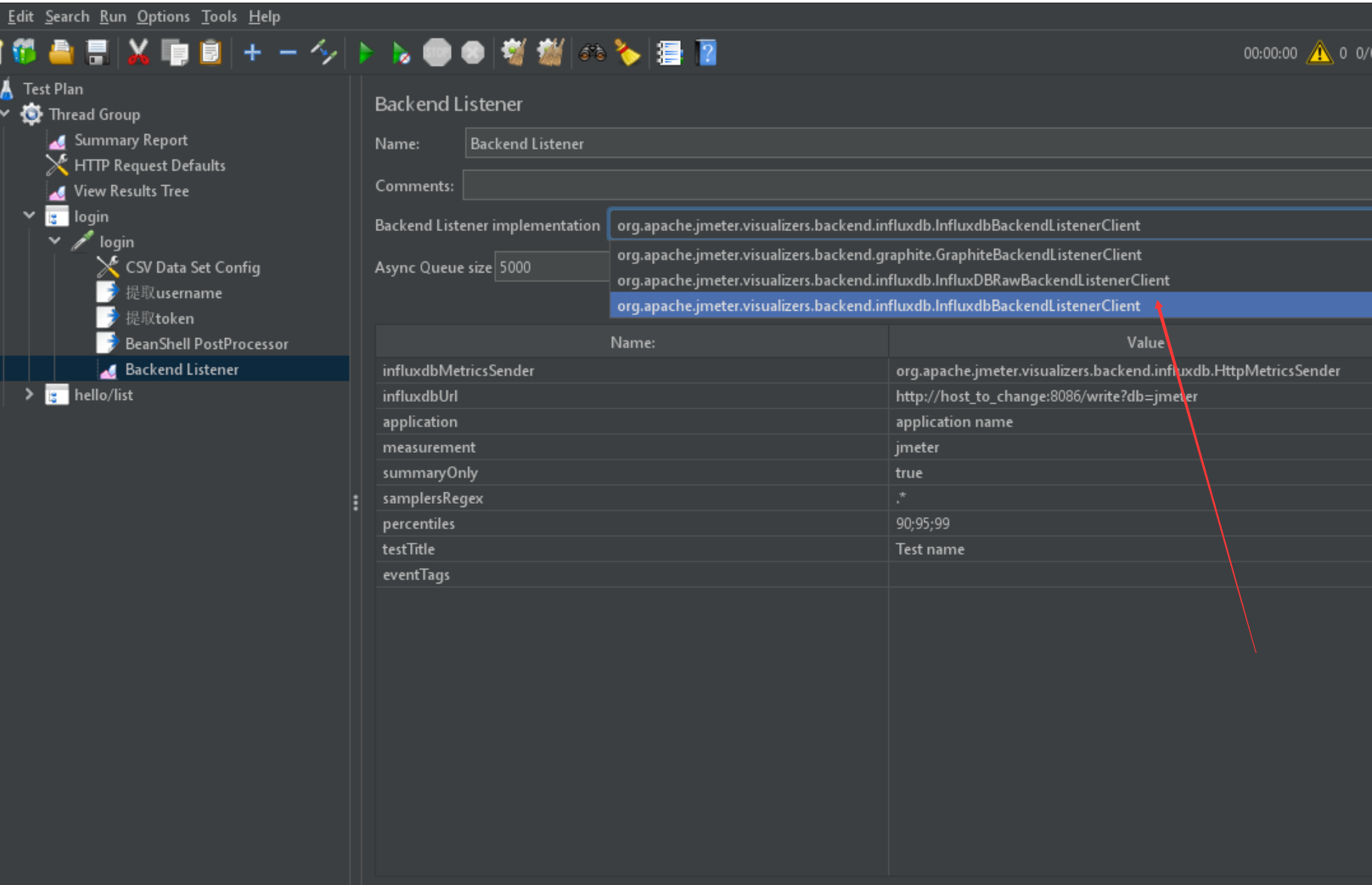Click the minus Remove icon in the toolbar
This screenshot has height=885, width=1372.
click(x=288, y=53)
